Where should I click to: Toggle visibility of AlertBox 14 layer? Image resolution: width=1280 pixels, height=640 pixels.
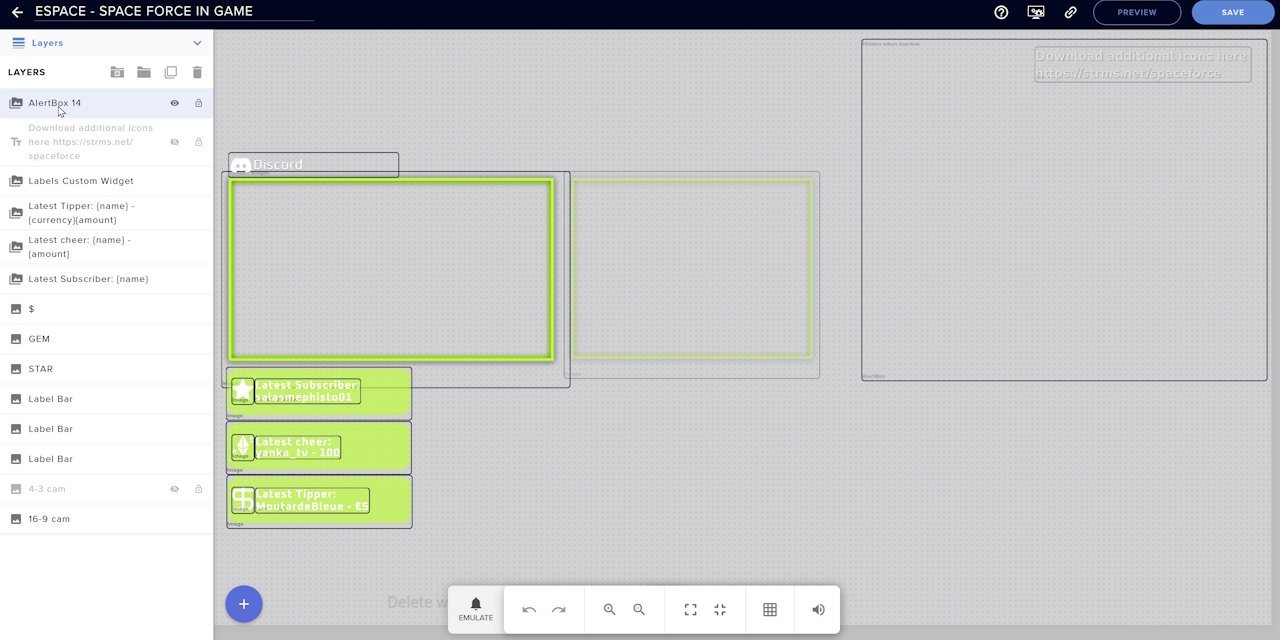(174, 103)
